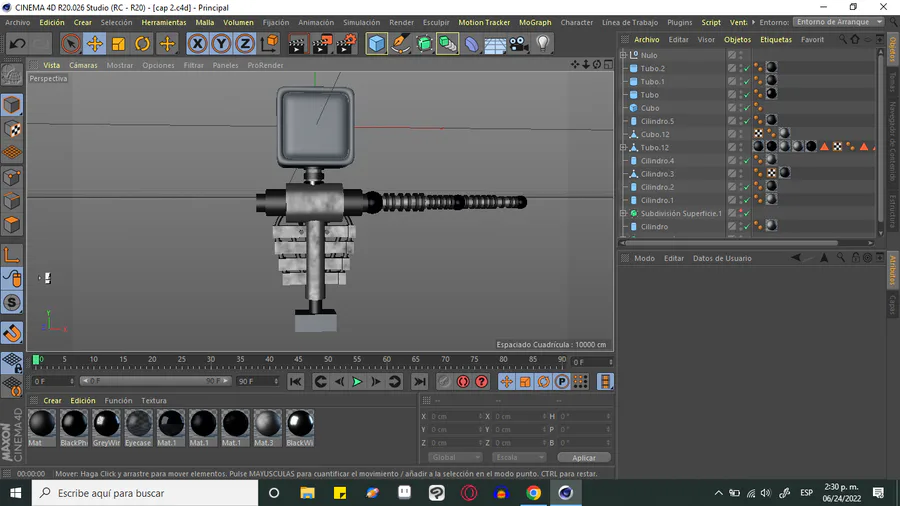This screenshot has width=900, height=506.
Task: Add a Cube primitive object
Action: (376, 44)
